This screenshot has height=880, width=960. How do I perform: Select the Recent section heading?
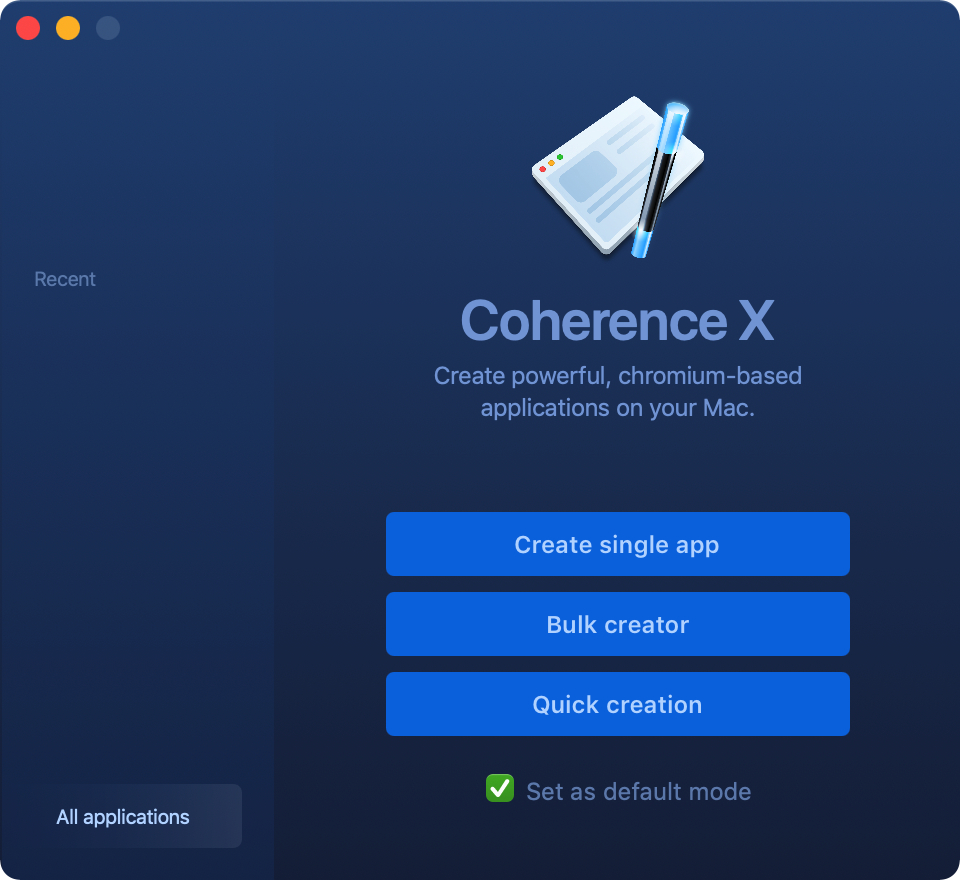(x=65, y=279)
